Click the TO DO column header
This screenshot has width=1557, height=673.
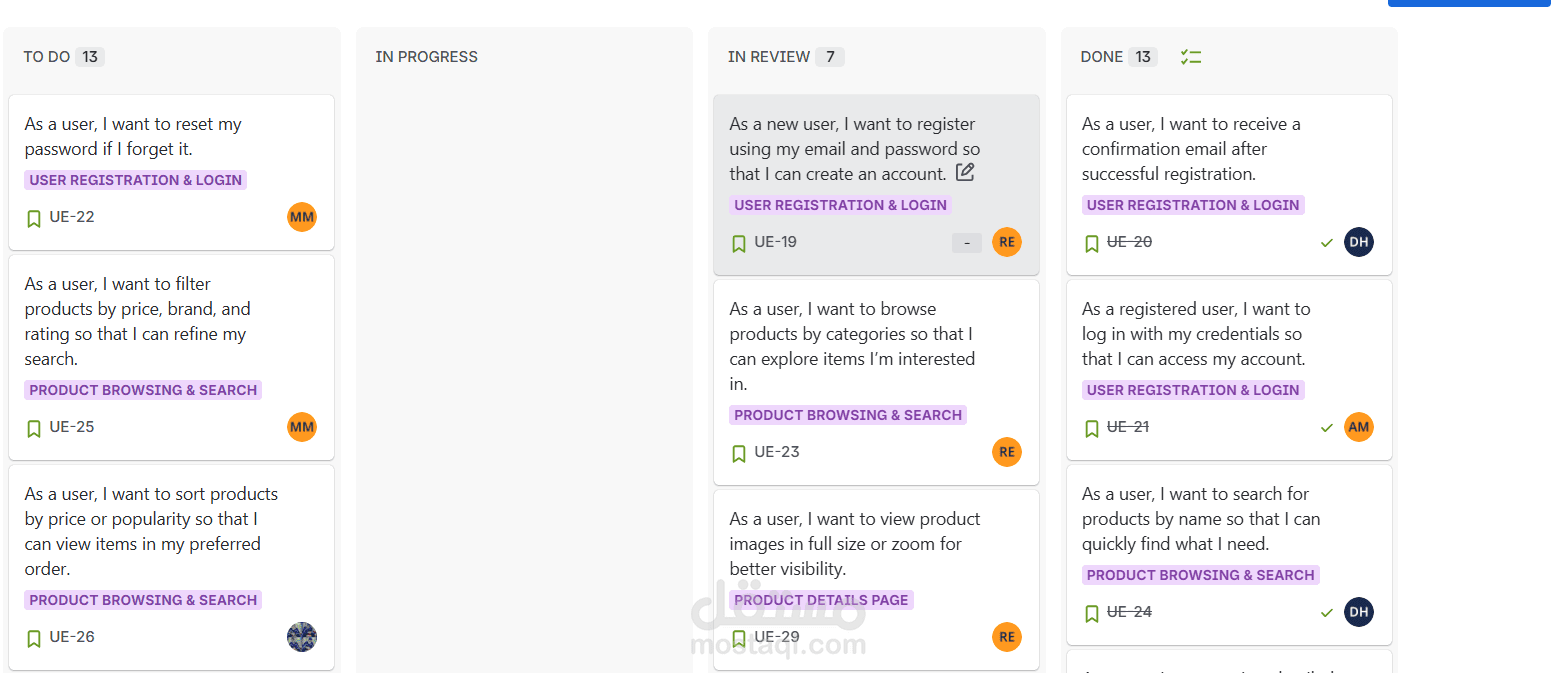47,57
